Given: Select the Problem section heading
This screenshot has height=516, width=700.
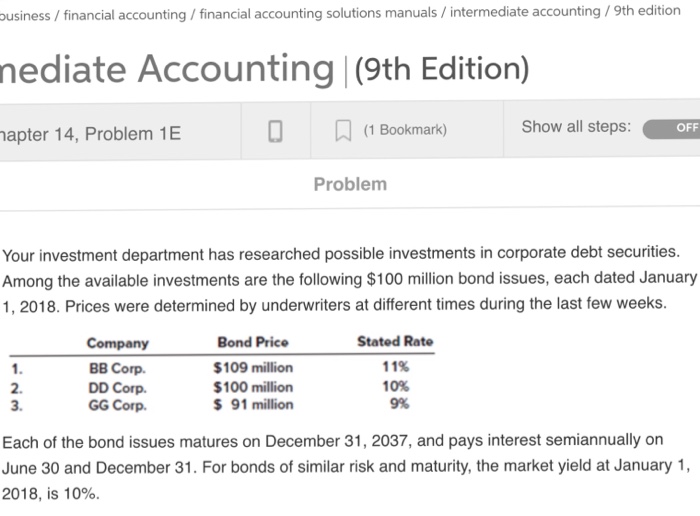Looking at the screenshot, I should [350, 184].
